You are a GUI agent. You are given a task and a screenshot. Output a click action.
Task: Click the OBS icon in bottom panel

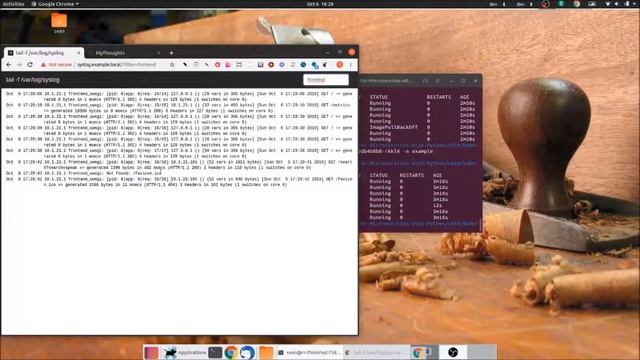pyautogui.click(x=453, y=352)
